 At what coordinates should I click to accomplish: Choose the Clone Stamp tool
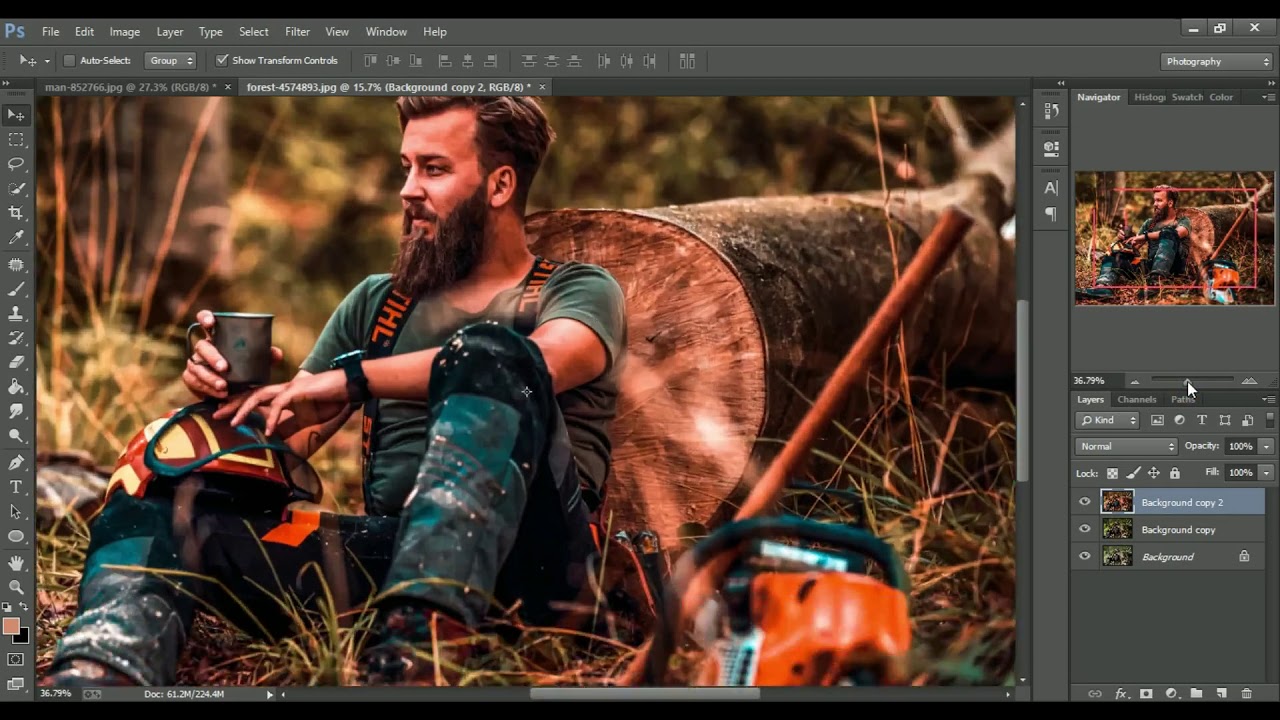pos(16,314)
